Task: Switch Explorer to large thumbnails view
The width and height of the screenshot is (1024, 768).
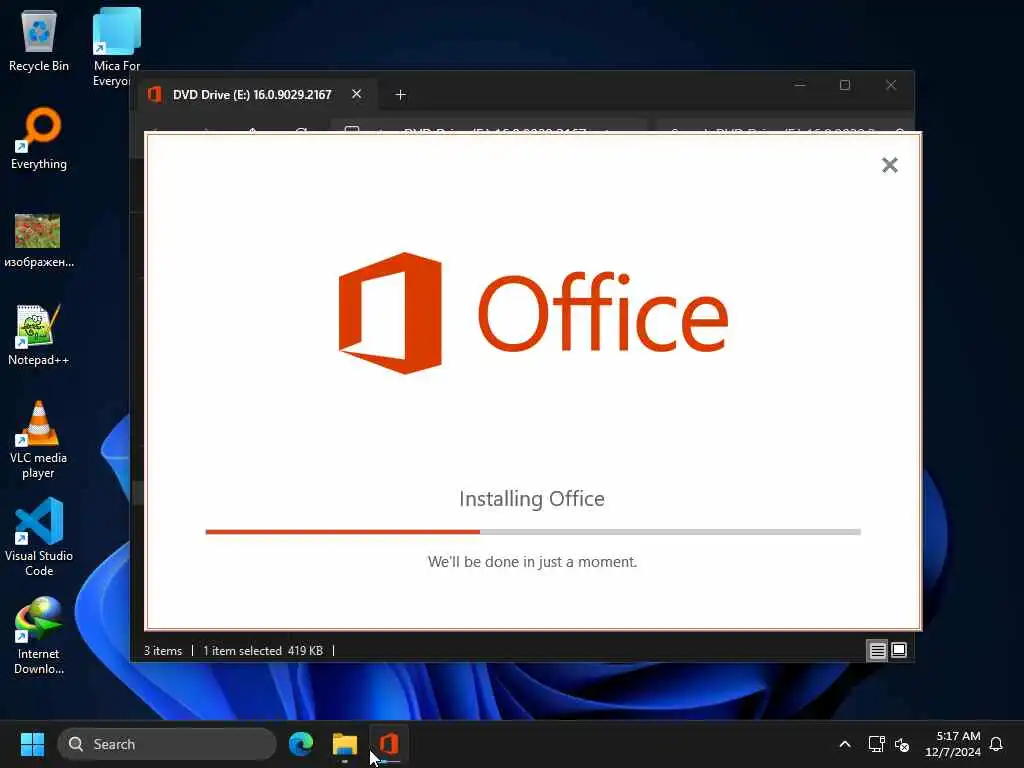Action: click(x=899, y=650)
